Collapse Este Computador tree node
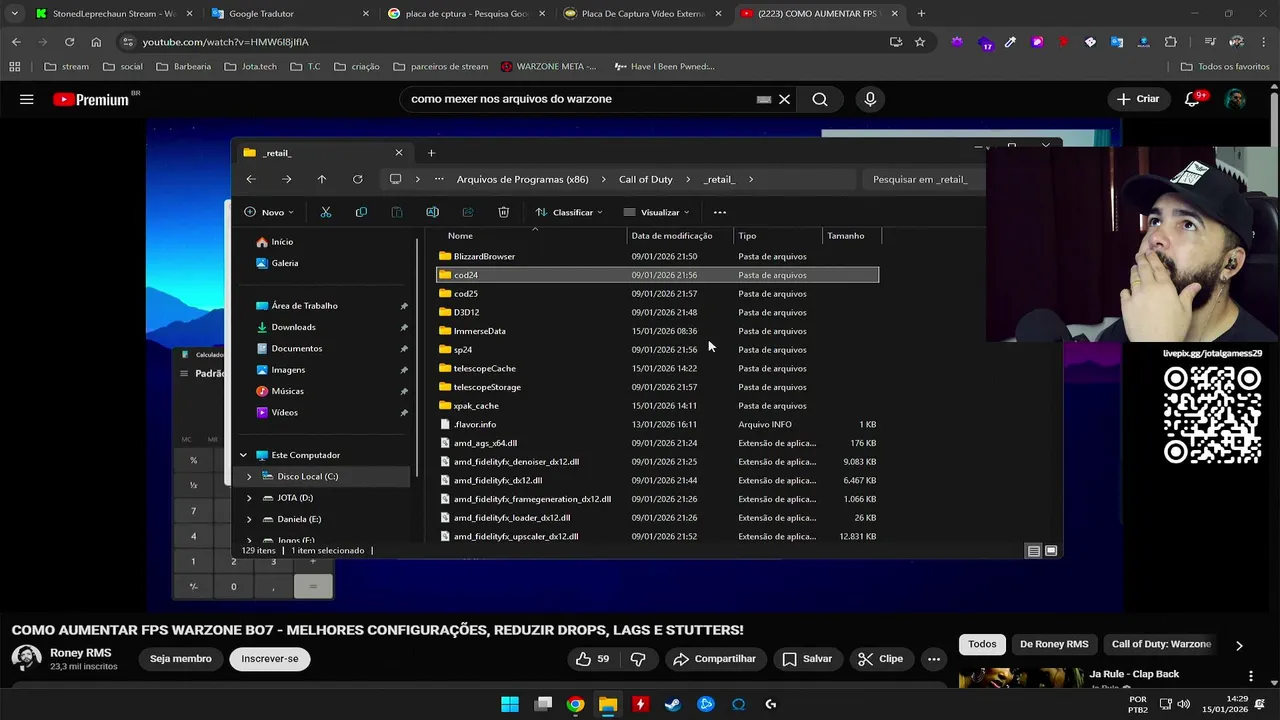1280x720 pixels. click(x=243, y=455)
